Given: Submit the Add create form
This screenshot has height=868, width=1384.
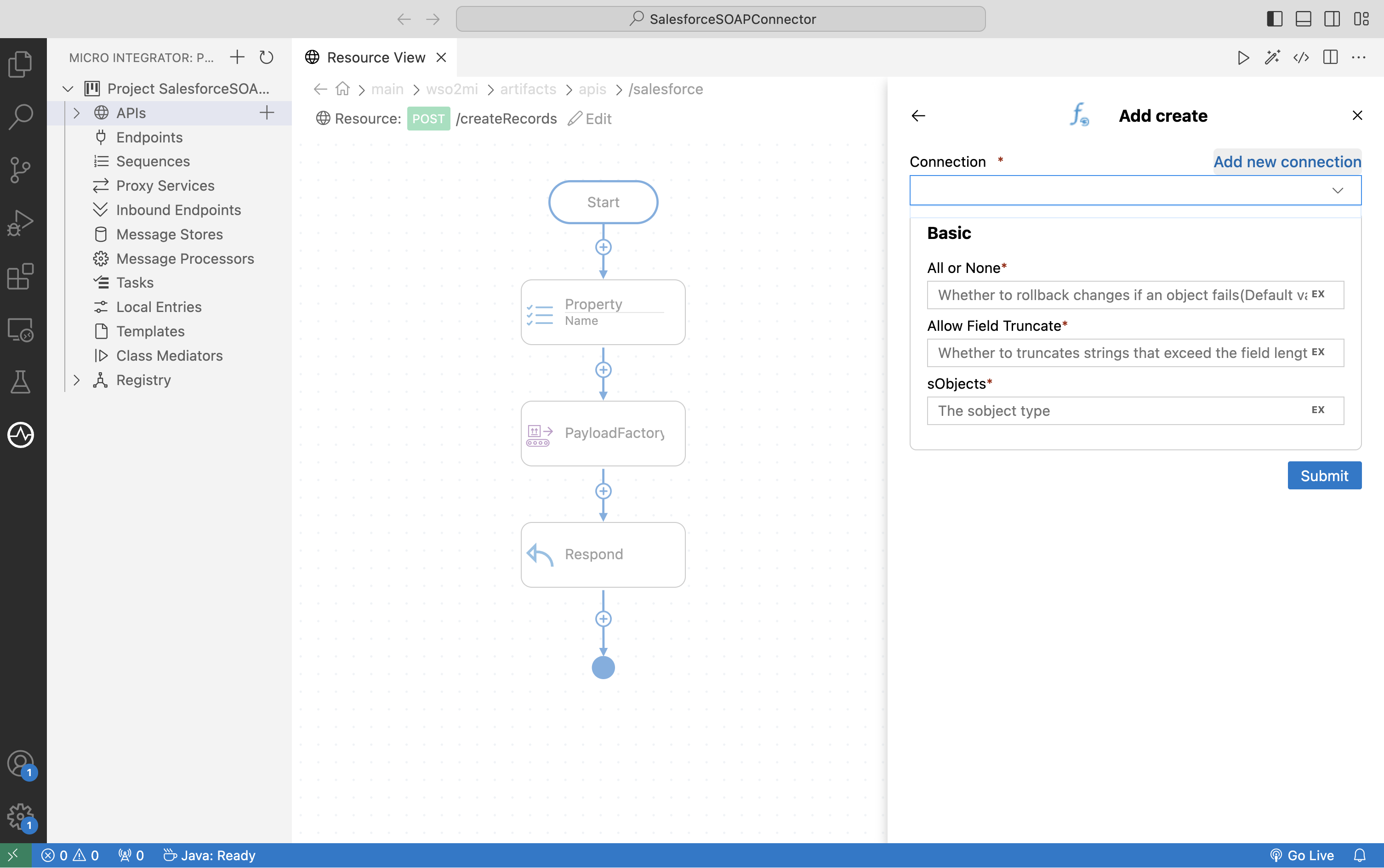Looking at the screenshot, I should 1324,475.
